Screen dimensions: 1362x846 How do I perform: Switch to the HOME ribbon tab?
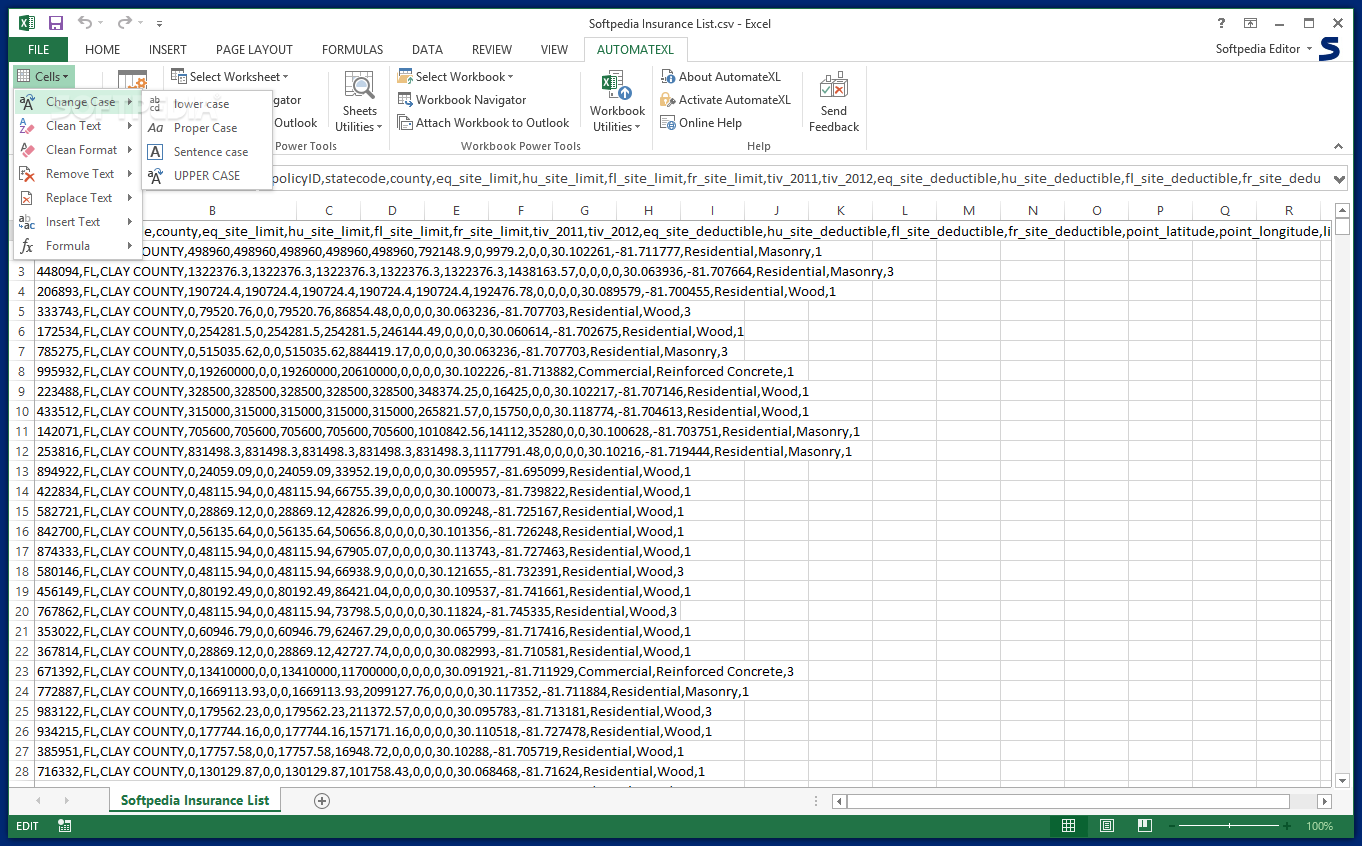click(x=102, y=49)
